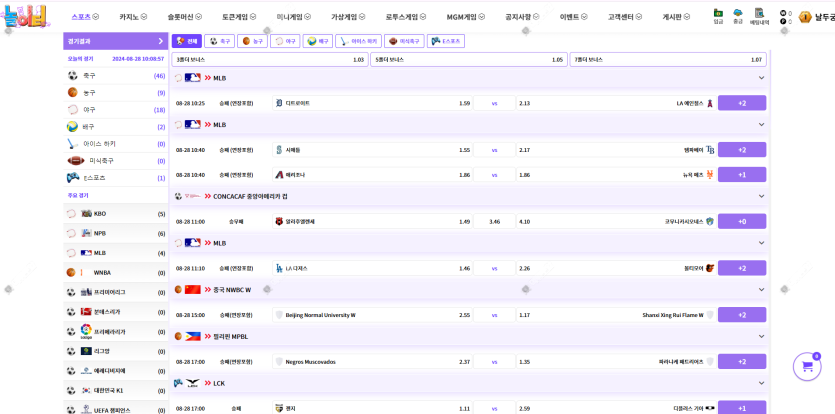Open NPB league in sidebar
835x414 pixels.
116,233
